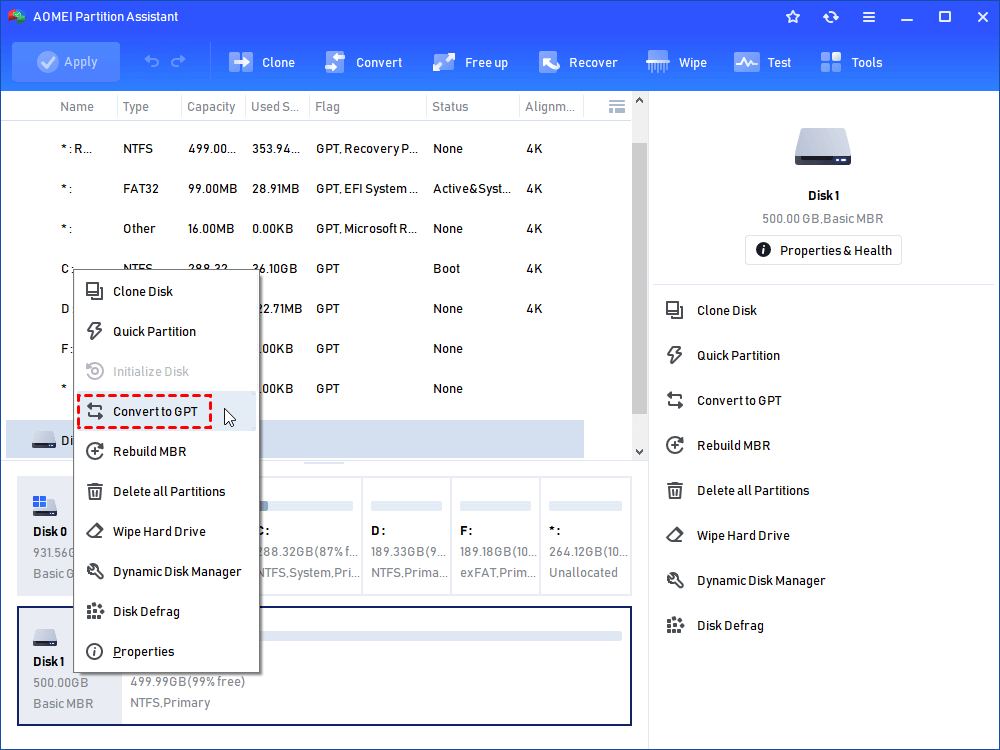Image resolution: width=1000 pixels, height=750 pixels.
Task: Select the D: 189.33GB partition block
Action: coord(406,536)
